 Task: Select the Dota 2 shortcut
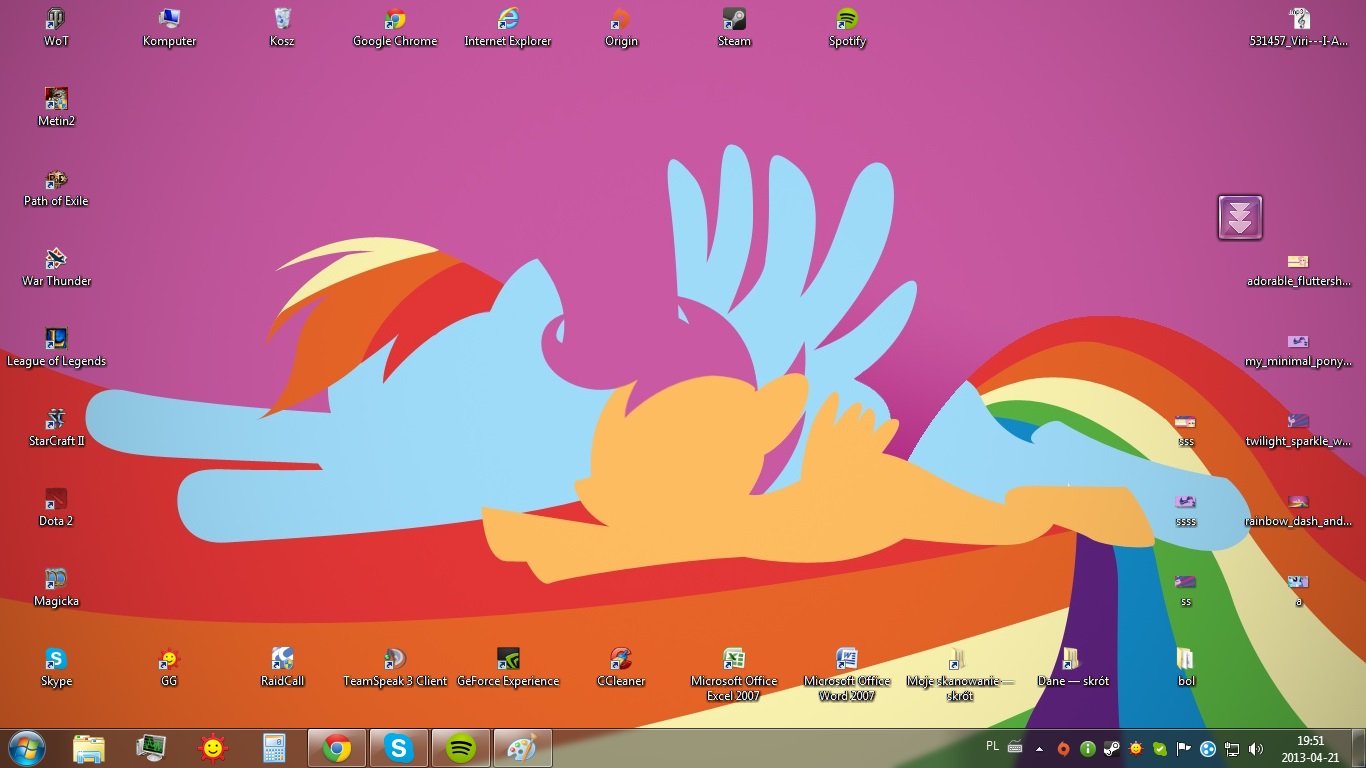click(56, 508)
